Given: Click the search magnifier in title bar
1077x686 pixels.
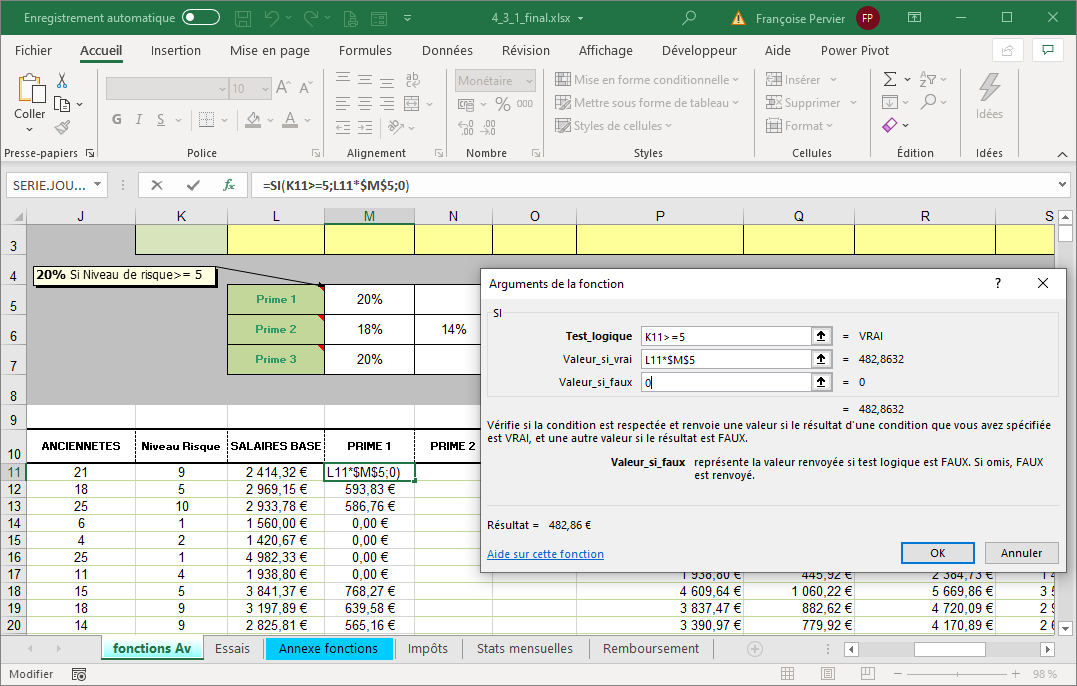Looking at the screenshot, I should (x=689, y=18).
